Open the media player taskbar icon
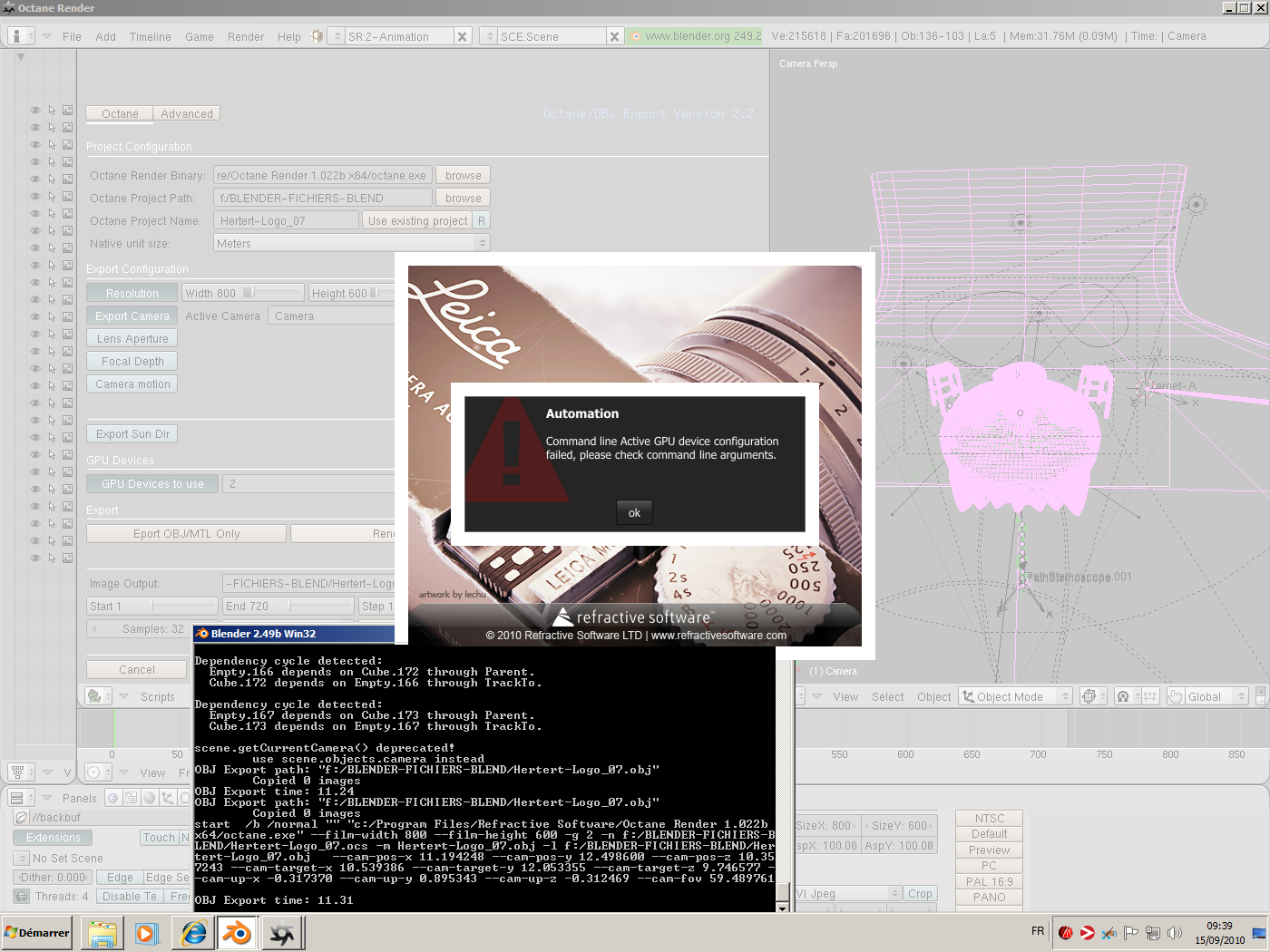This screenshot has height=952, width=1270. 146,933
